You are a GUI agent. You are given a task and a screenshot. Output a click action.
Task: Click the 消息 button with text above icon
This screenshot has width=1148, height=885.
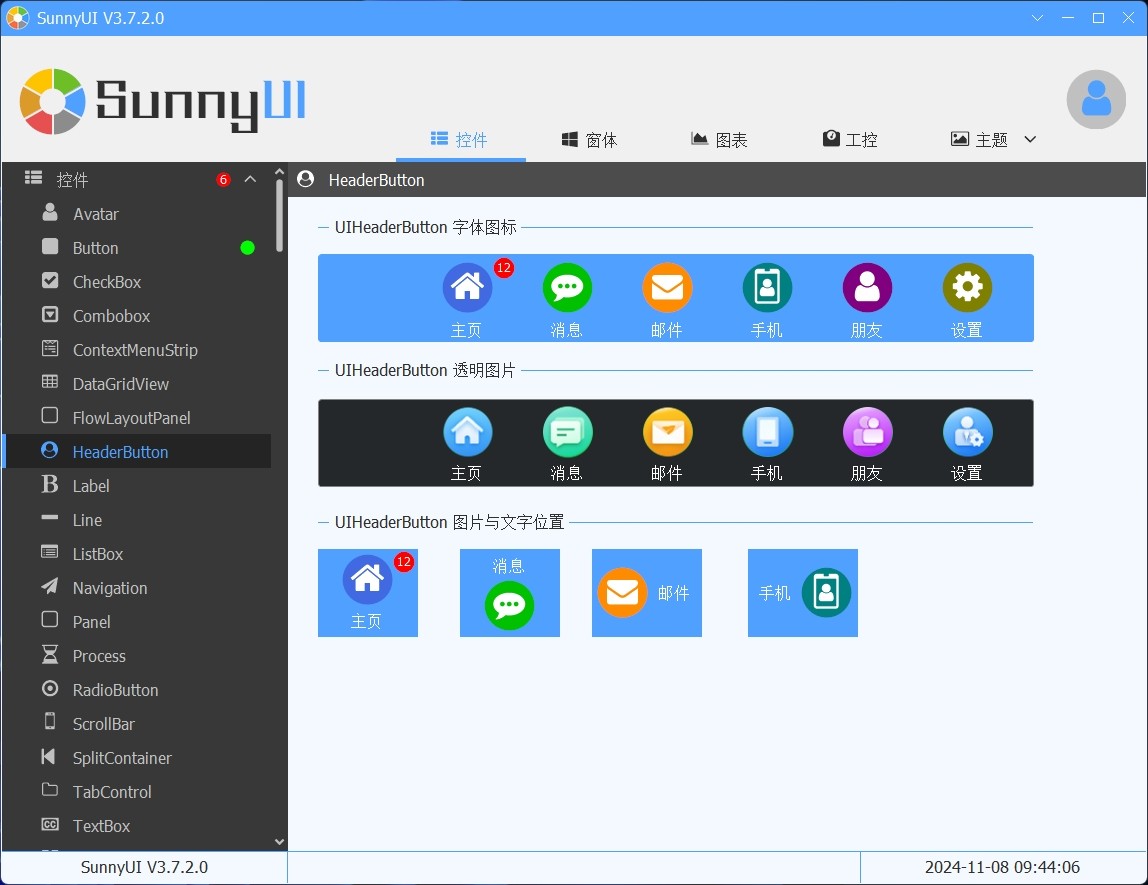[509, 593]
